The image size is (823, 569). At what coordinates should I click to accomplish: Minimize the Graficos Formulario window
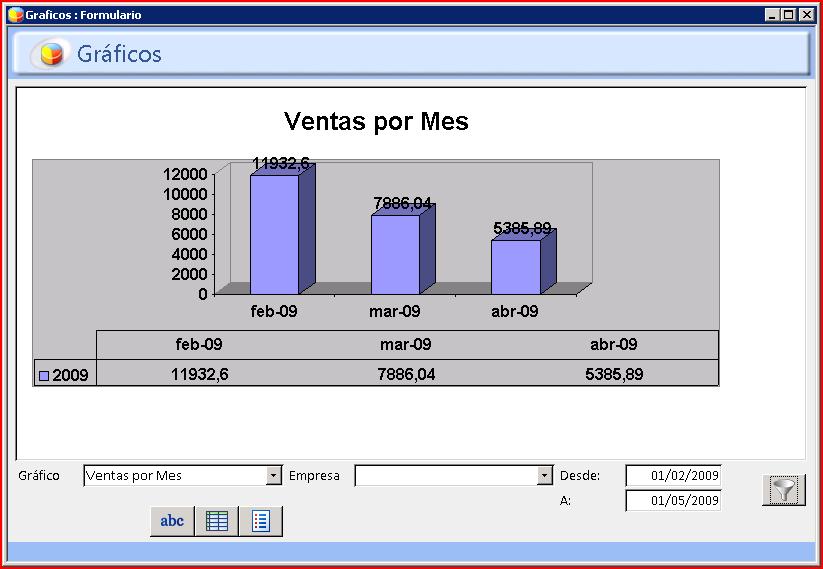click(x=772, y=15)
